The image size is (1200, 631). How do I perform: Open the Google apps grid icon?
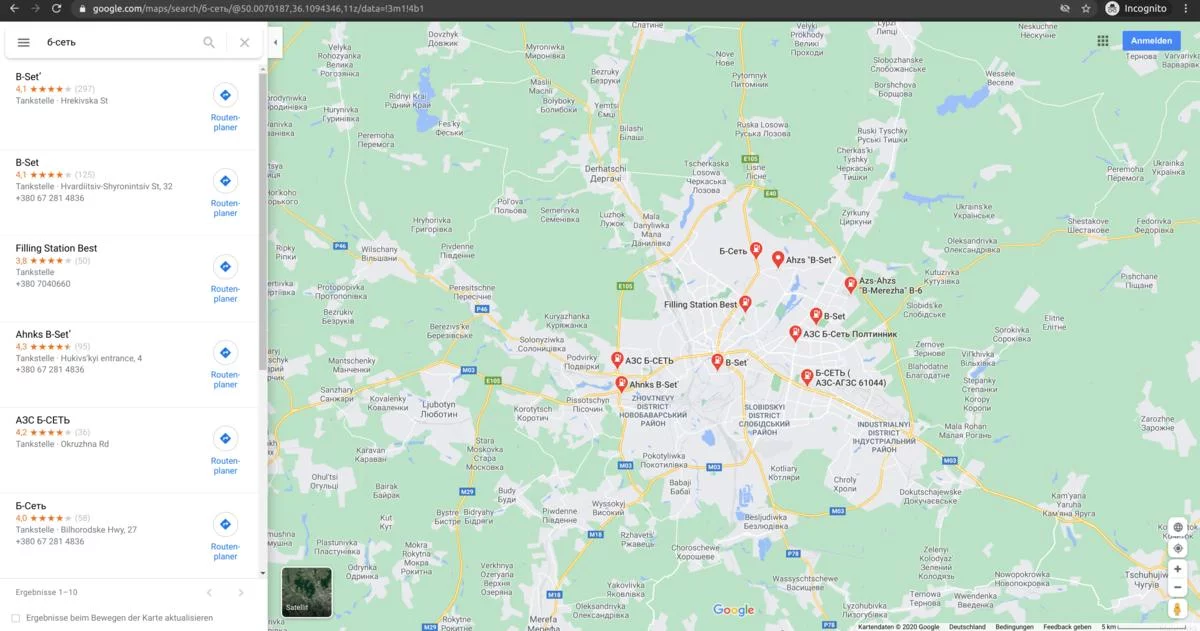(x=1103, y=41)
